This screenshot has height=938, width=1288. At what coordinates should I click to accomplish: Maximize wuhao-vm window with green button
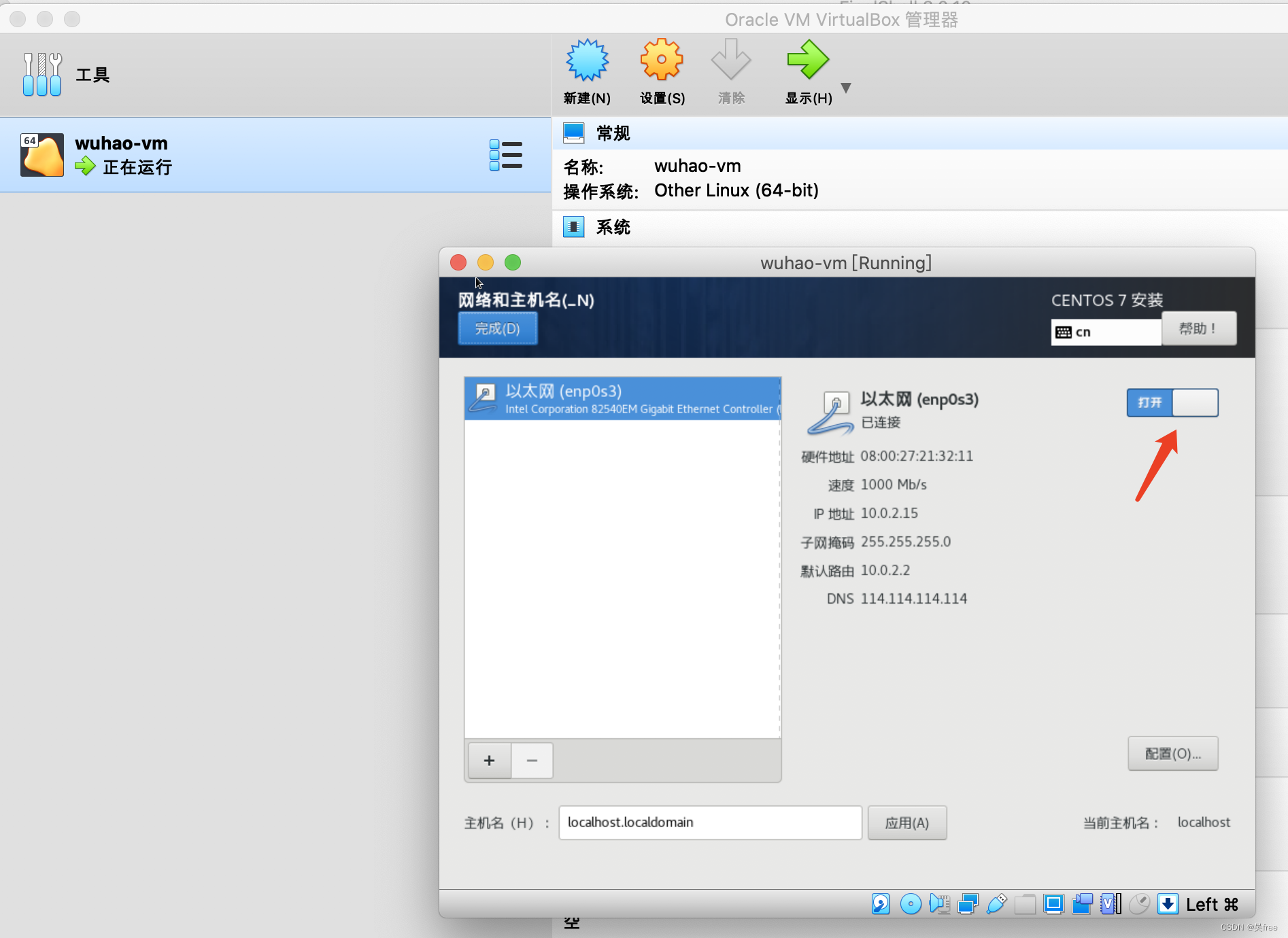(513, 262)
